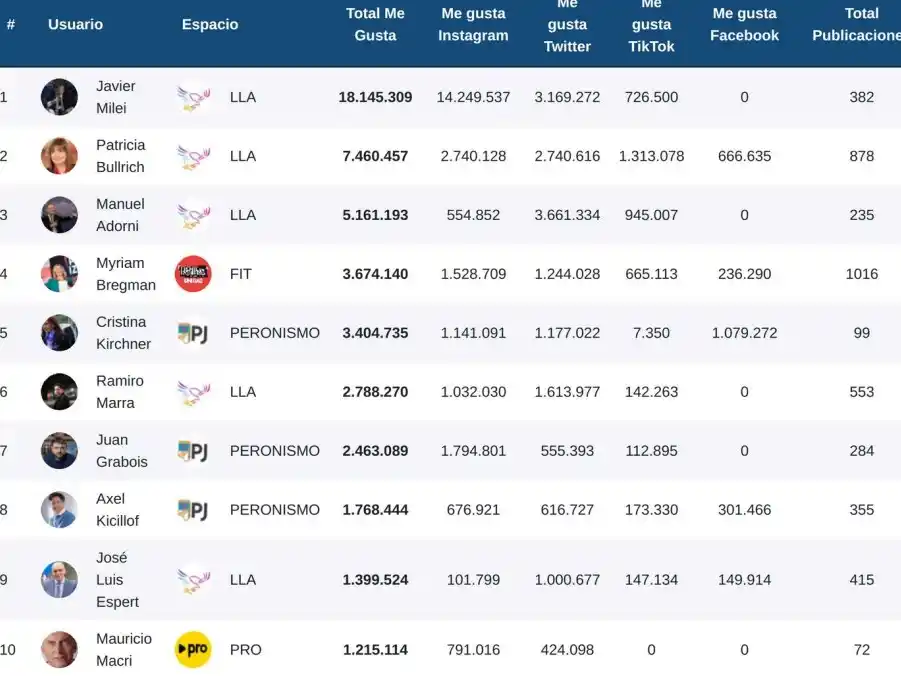
Task: Click the Me gusta Facebook column header
Action: tap(744, 25)
